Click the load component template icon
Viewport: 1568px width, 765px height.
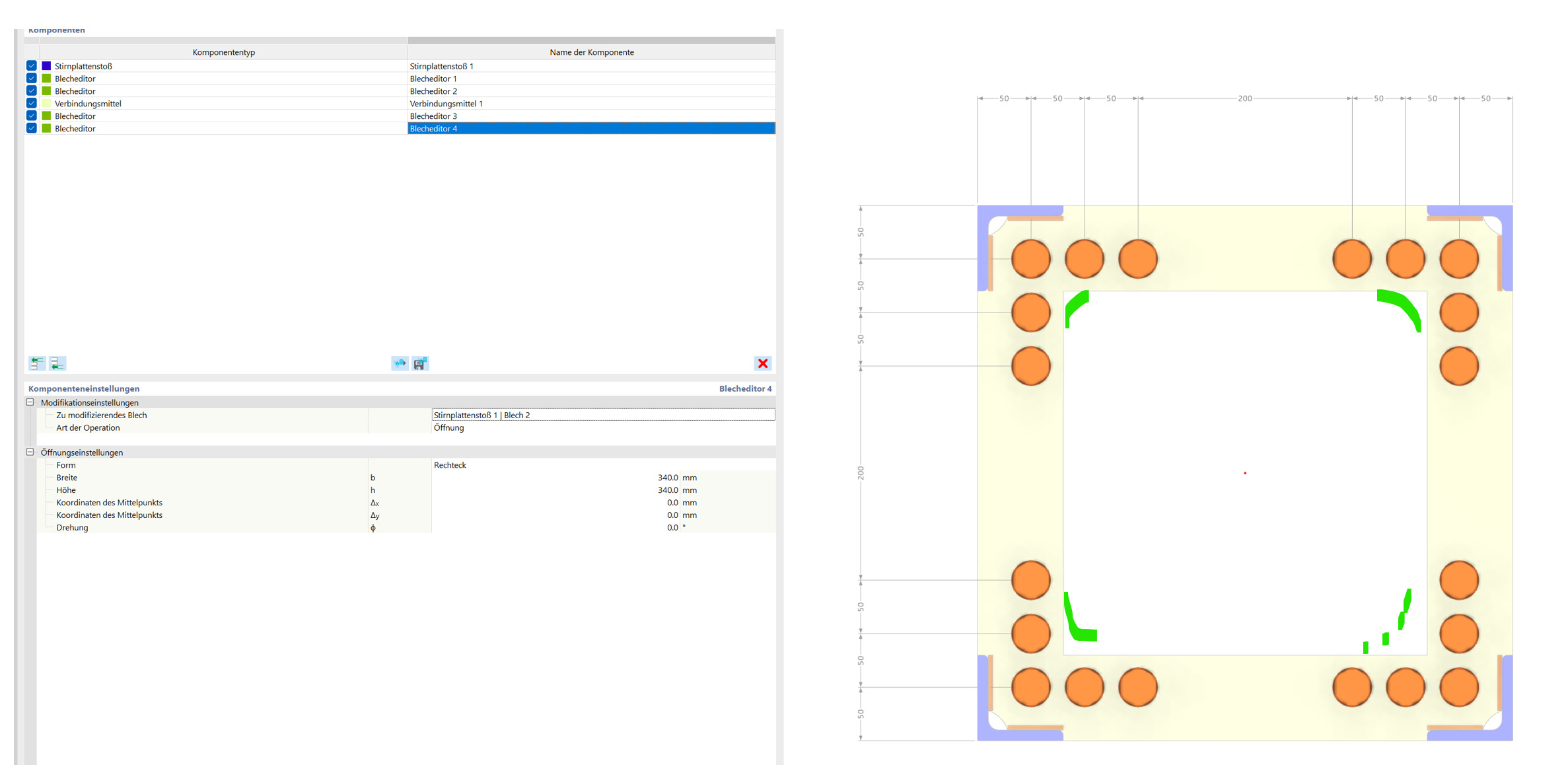[400, 363]
